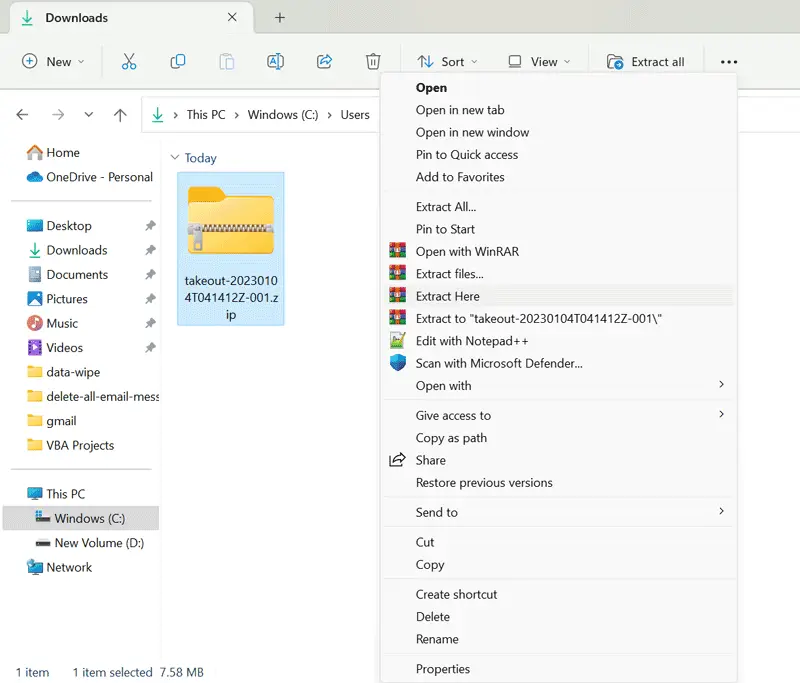Click the Back arrow navigation icon
This screenshot has width=800, height=683.
click(23, 115)
